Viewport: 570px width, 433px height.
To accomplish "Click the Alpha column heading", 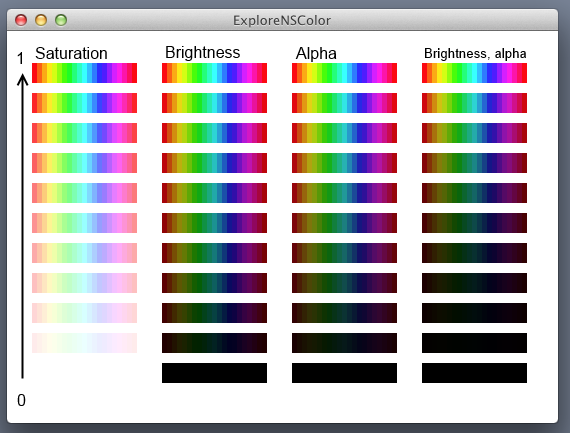I will [316, 53].
